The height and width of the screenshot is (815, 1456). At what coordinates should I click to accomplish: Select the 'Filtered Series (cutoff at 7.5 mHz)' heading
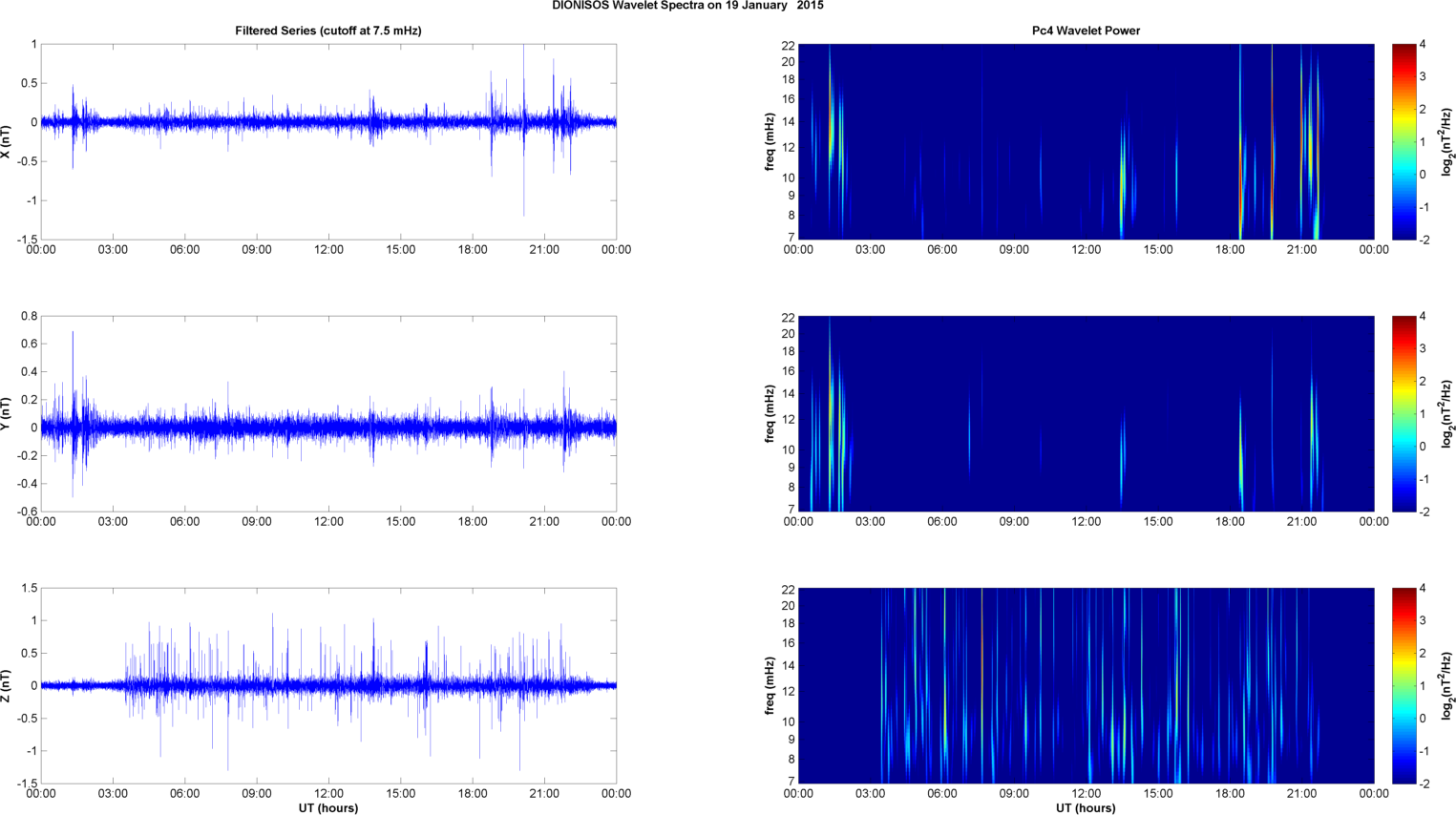click(x=328, y=31)
